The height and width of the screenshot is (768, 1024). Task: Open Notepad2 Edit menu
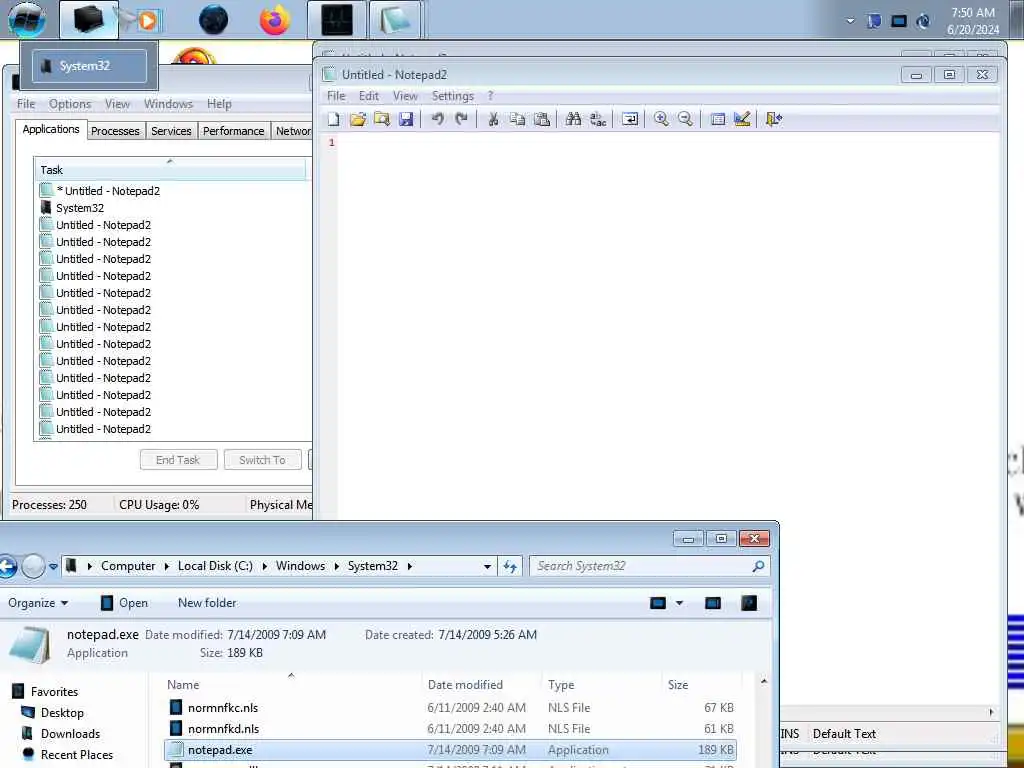coord(368,96)
